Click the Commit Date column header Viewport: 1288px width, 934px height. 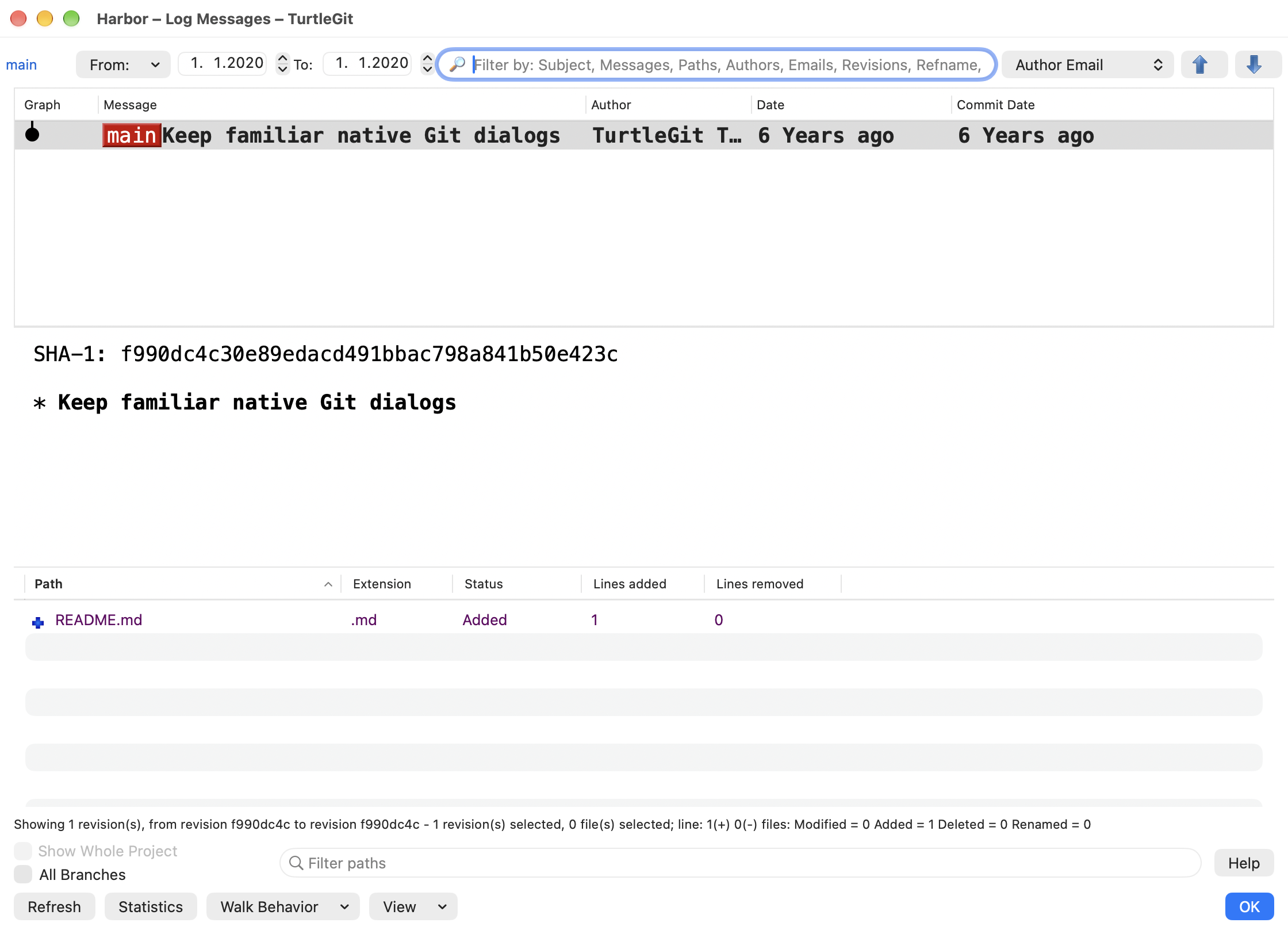coord(995,105)
